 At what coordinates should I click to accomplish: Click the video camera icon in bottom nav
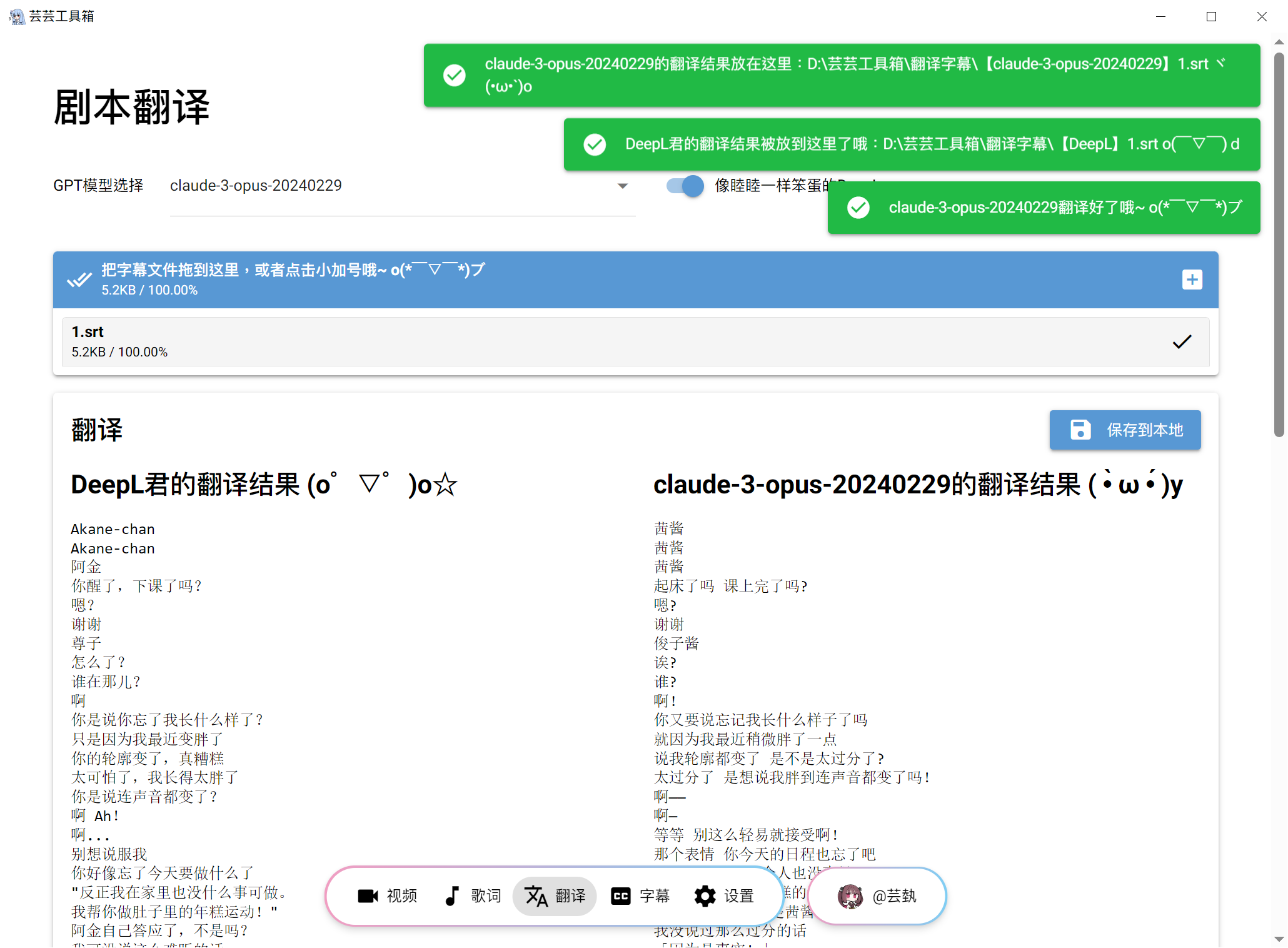(x=368, y=896)
